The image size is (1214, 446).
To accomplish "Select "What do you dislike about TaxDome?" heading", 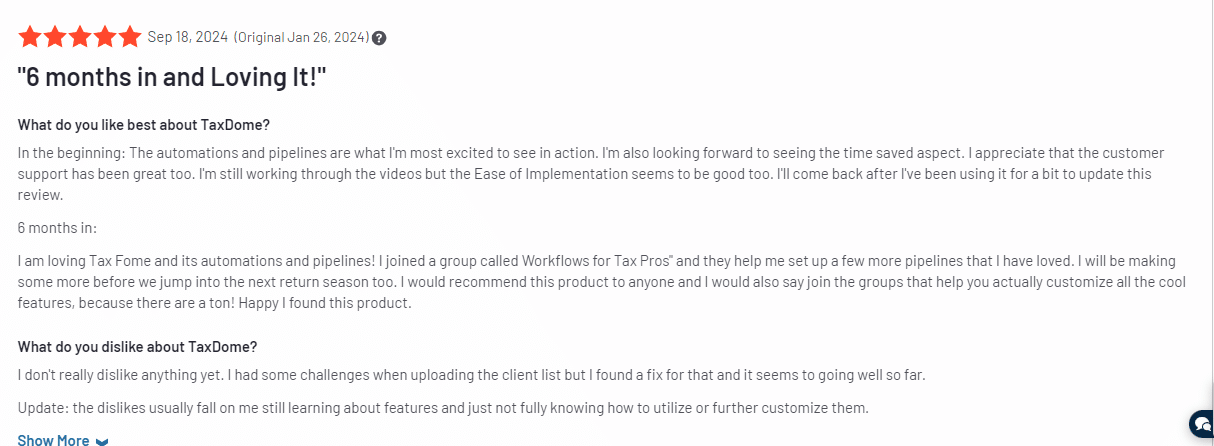I will 138,347.
